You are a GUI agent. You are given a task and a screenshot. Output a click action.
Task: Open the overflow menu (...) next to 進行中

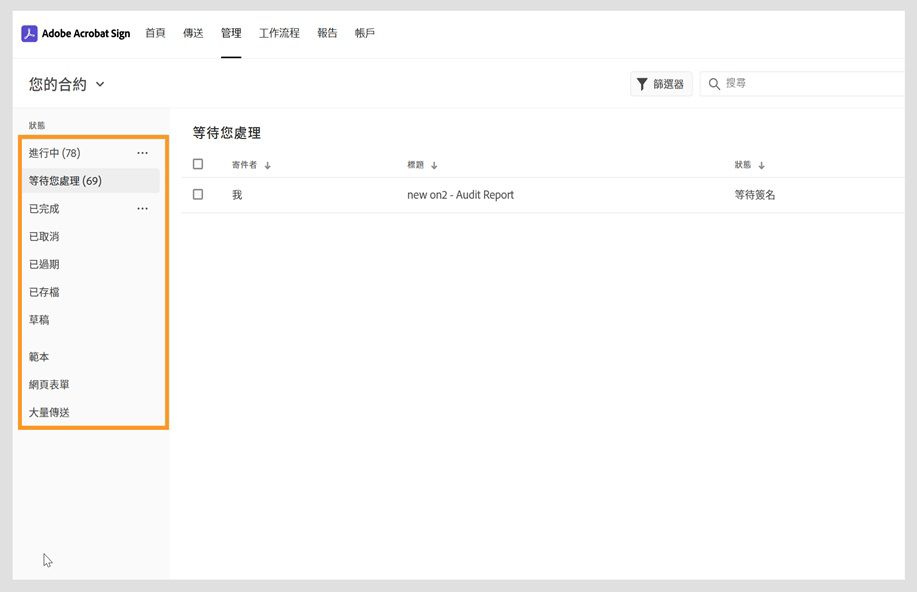(x=142, y=152)
